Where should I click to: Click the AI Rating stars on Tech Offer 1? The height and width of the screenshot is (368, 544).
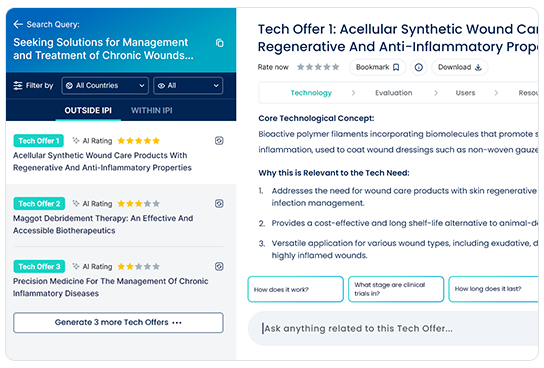click(x=138, y=141)
